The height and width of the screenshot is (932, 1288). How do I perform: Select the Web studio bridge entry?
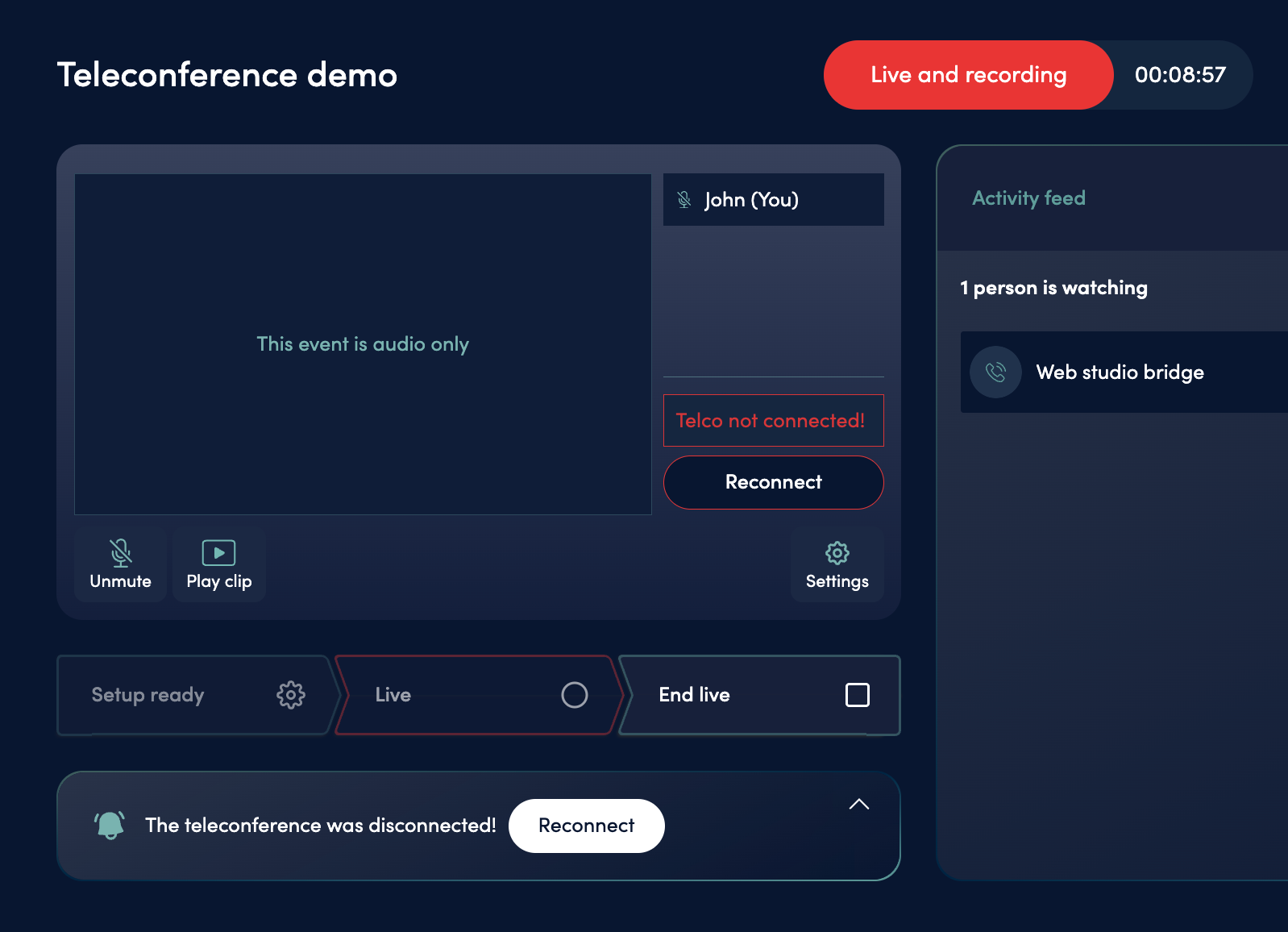(x=1120, y=372)
